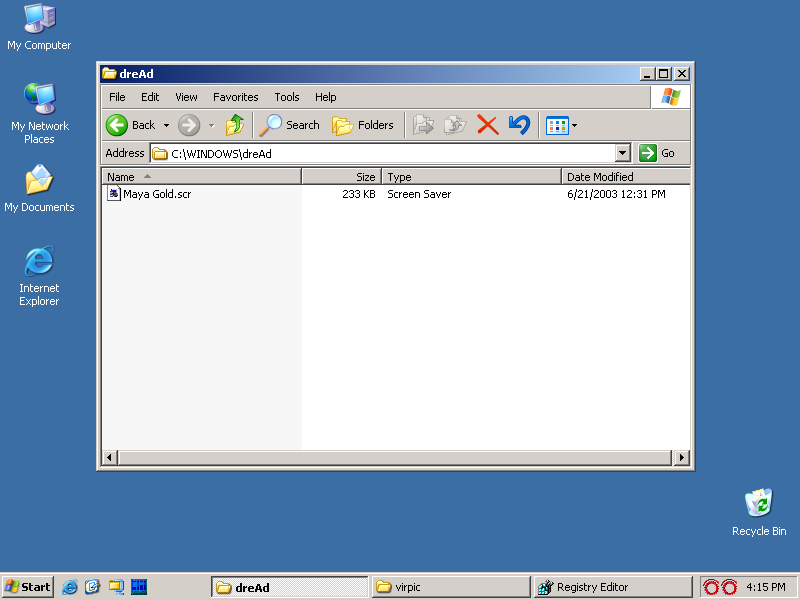Image resolution: width=800 pixels, height=600 pixels.
Task: Click the Move To toolbar icon
Action: (423, 125)
